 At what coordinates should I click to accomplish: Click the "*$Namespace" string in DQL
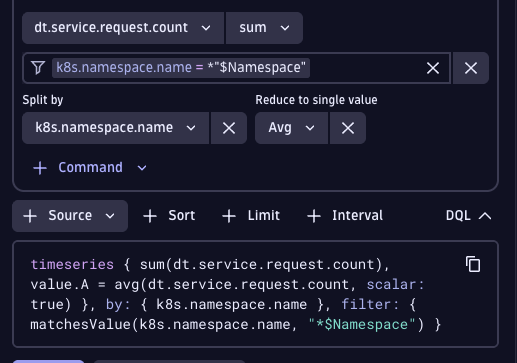point(362,325)
